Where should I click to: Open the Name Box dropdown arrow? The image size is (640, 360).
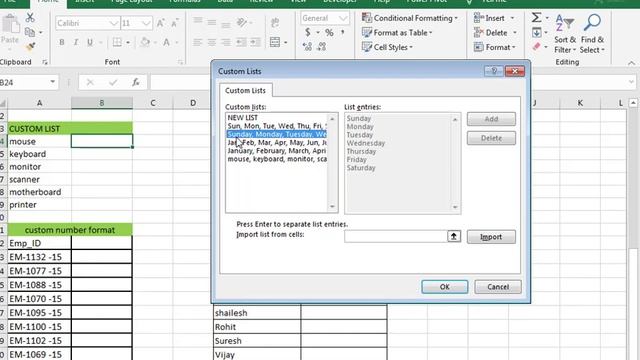click(53, 82)
